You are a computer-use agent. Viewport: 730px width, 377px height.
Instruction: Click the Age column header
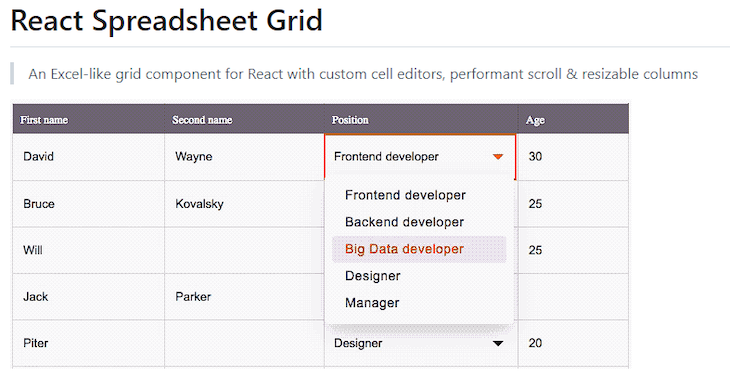tap(573, 120)
